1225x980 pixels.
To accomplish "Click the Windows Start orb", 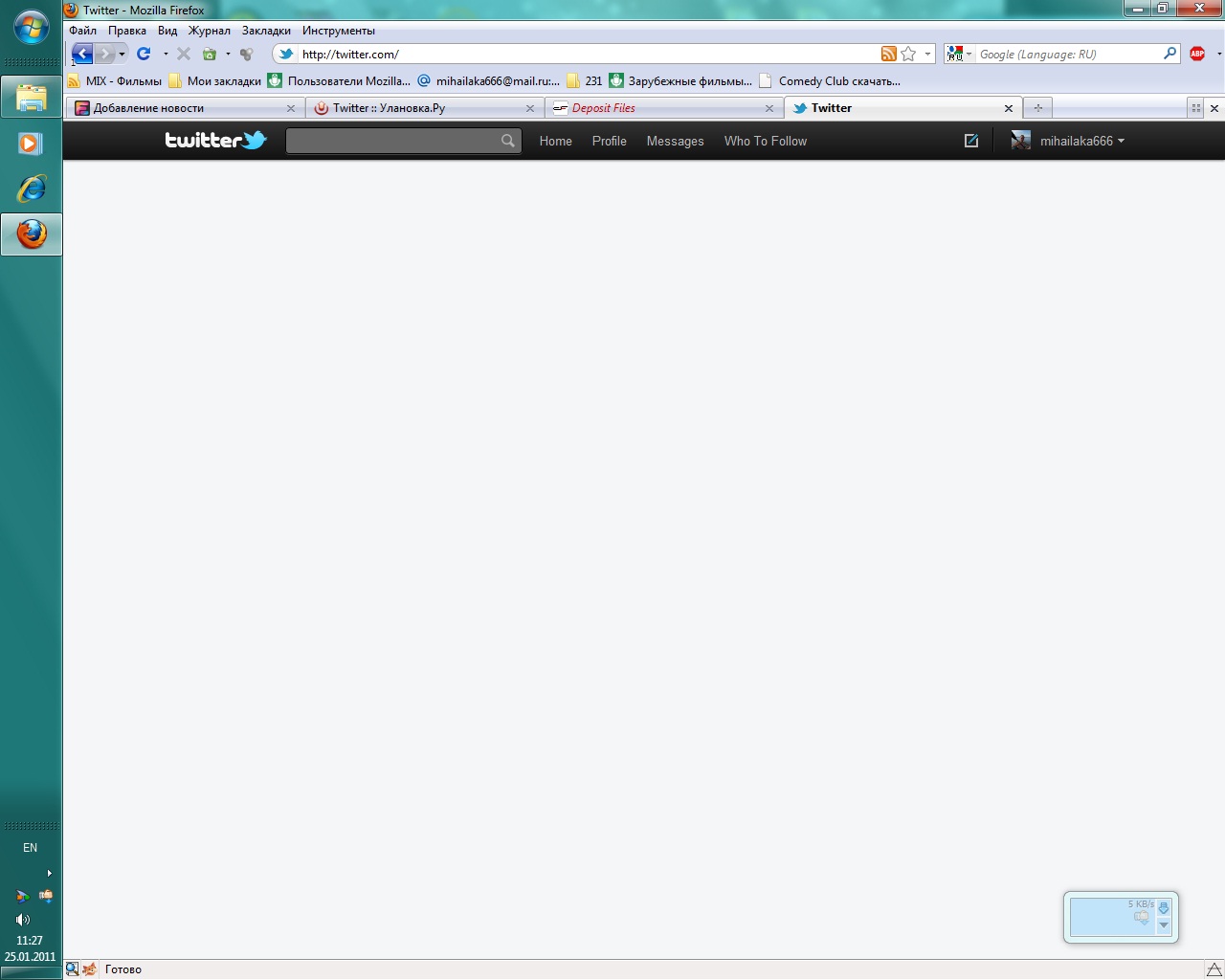I will [32, 27].
